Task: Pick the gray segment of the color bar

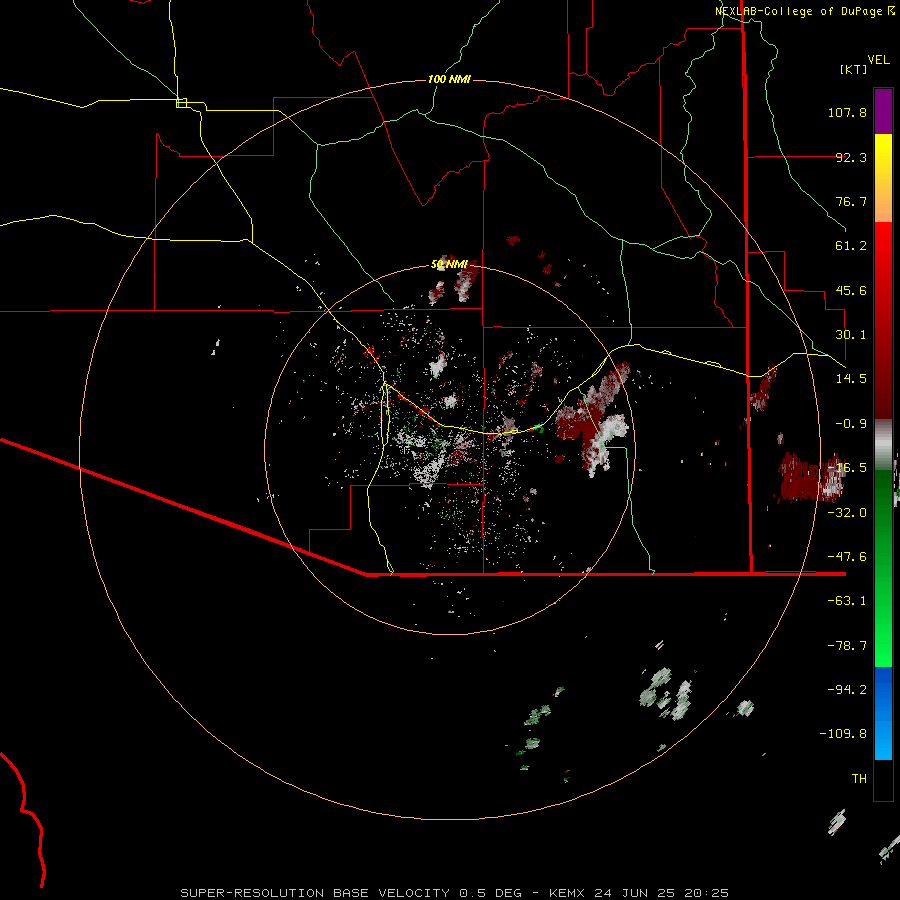Action: (883, 444)
